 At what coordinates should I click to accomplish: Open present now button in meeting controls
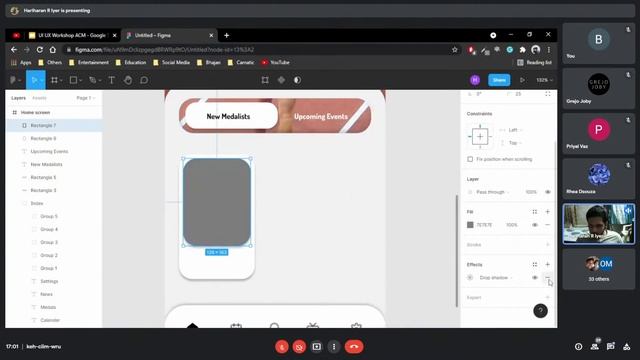(x=317, y=347)
